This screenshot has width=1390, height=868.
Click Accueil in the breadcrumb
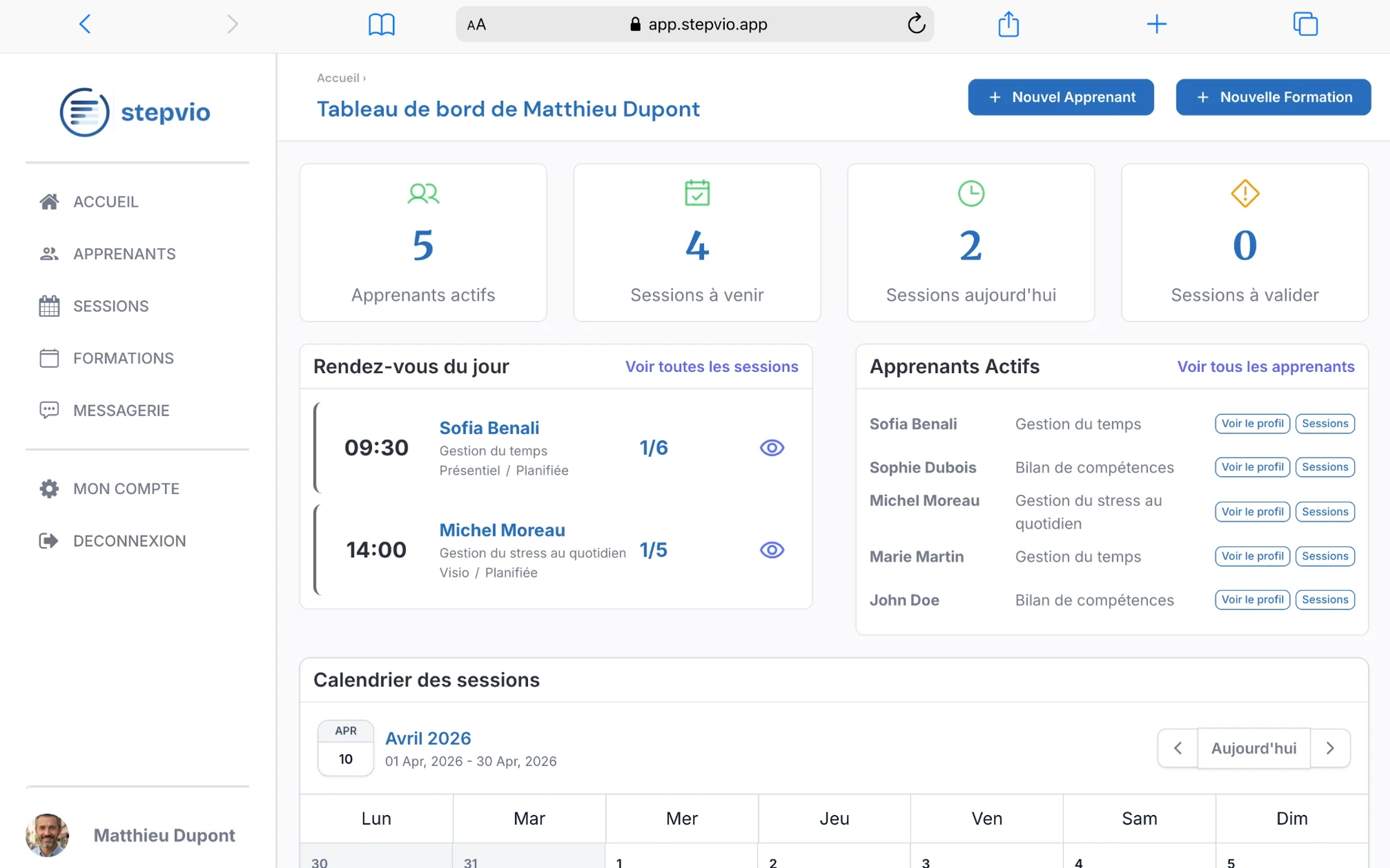[x=337, y=78]
